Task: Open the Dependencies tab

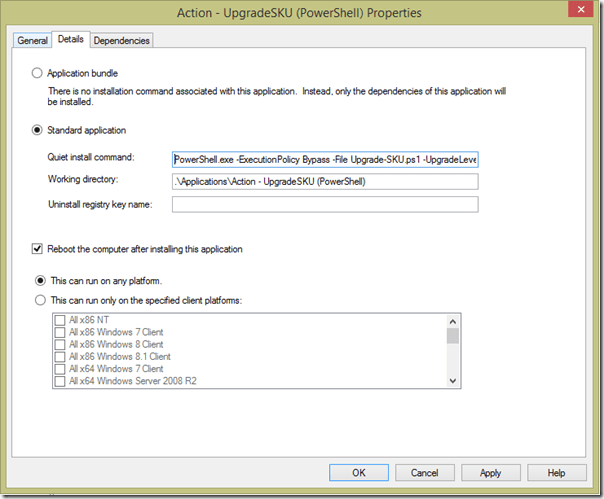Action: coord(121,41)
